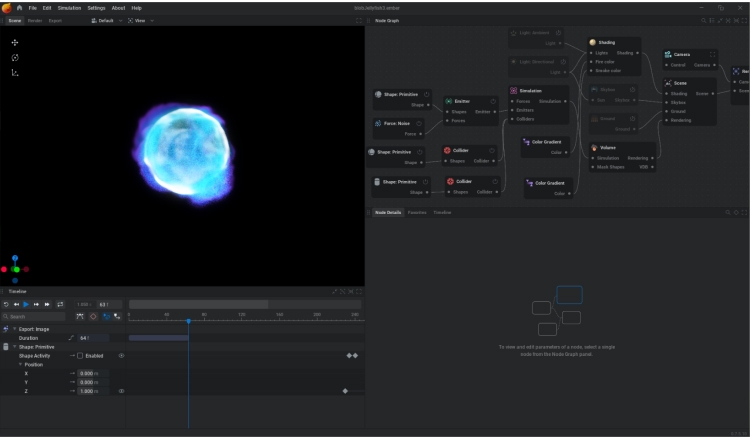Toggle the Shape Activity Enabled checkbox
Image resolution: width=750 pixels, height=439 pixels.
(80, 356)
